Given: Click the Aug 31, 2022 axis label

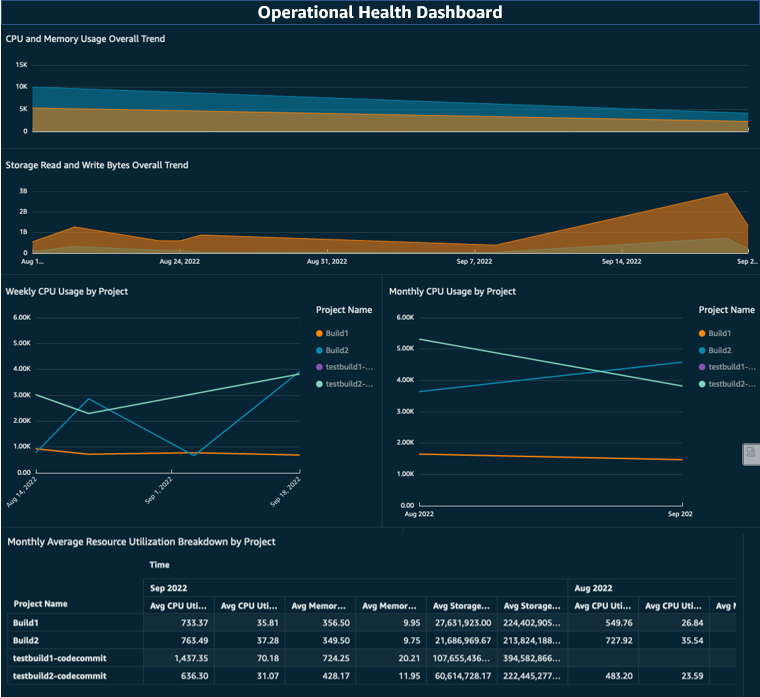Looking at the screenshot, I should point(327,262).
